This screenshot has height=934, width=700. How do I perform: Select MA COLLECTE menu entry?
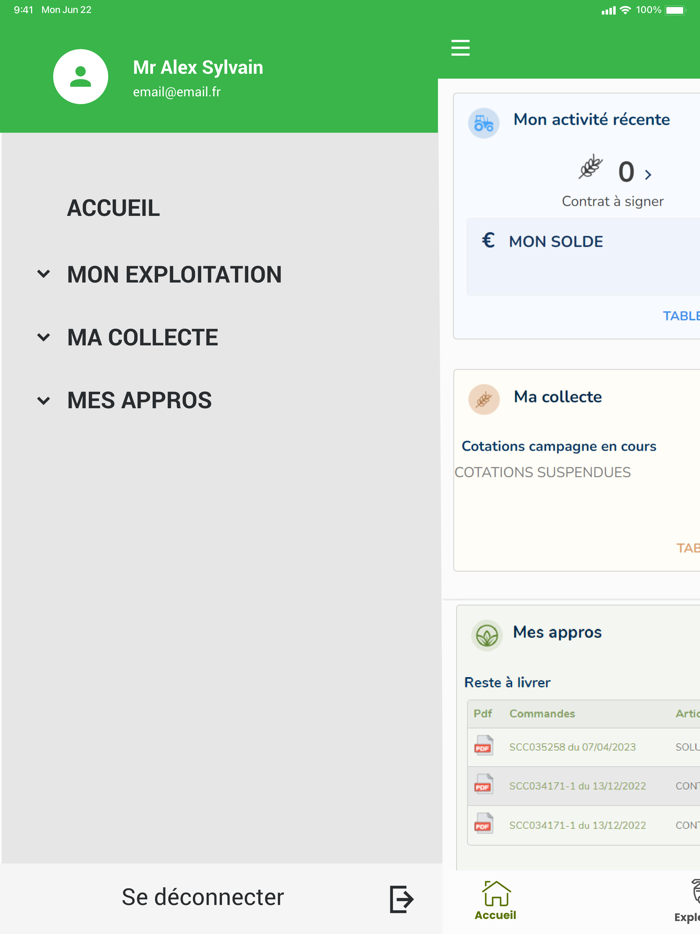point(142,338)
